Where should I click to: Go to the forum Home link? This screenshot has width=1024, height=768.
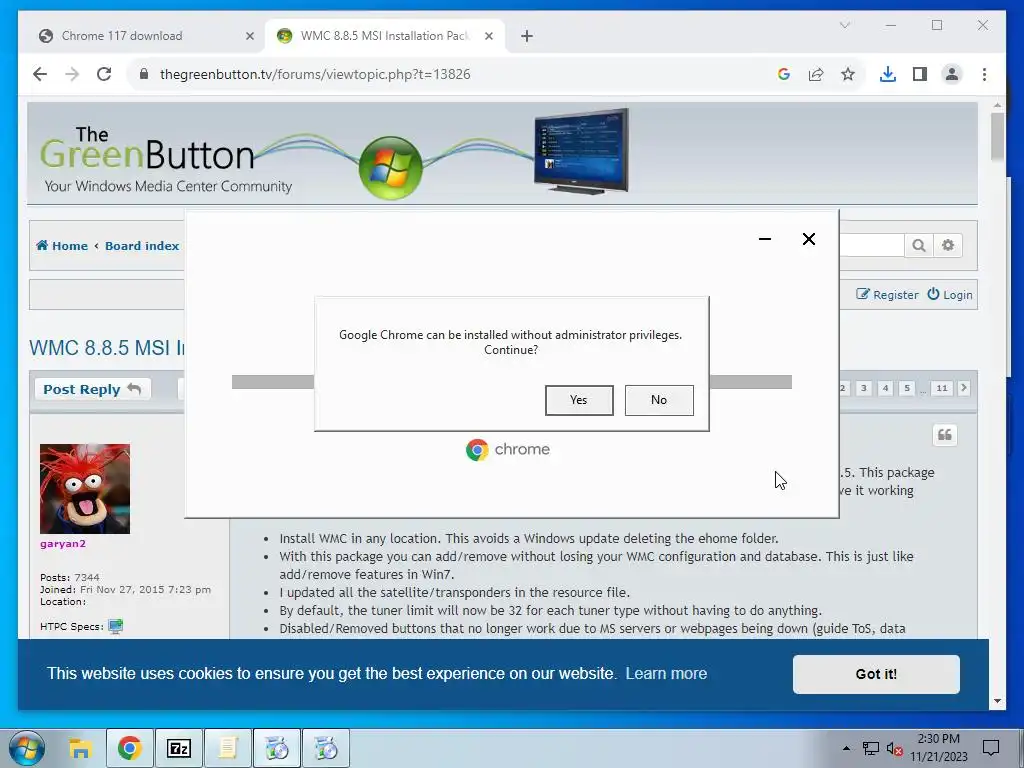62,246
